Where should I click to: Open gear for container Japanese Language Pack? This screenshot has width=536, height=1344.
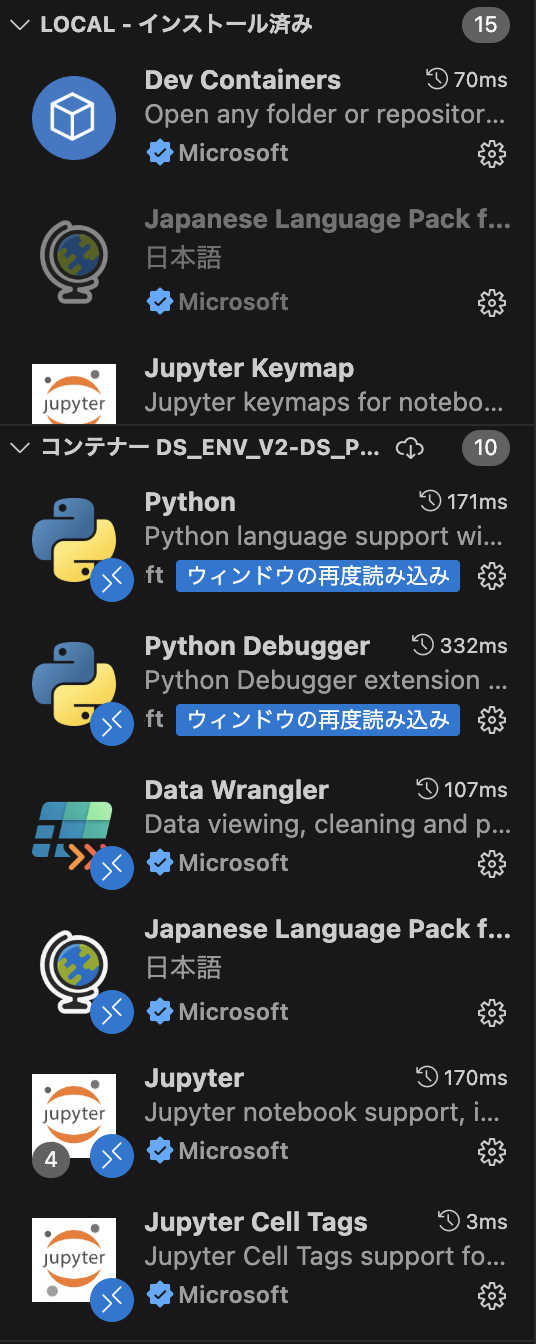491,1013
